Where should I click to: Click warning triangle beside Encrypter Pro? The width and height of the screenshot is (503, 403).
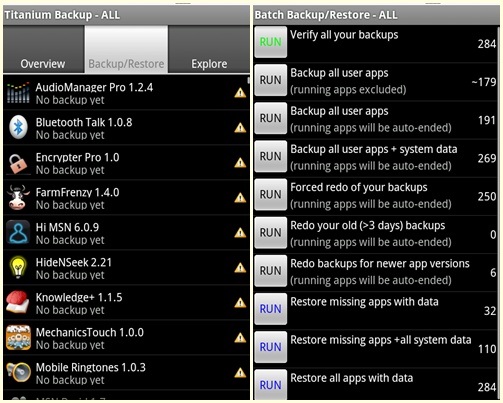(x=240, y=163)
